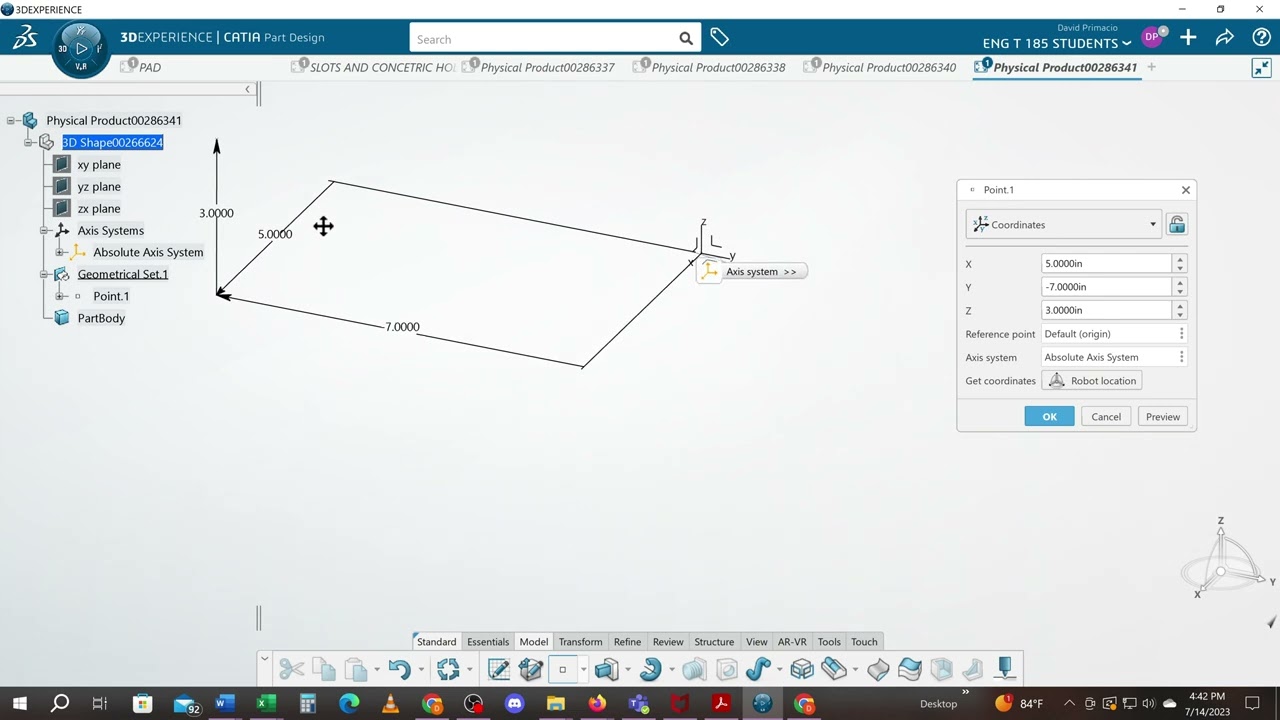
Task: Switch to the Transform tab
Action: click(580, 642)
